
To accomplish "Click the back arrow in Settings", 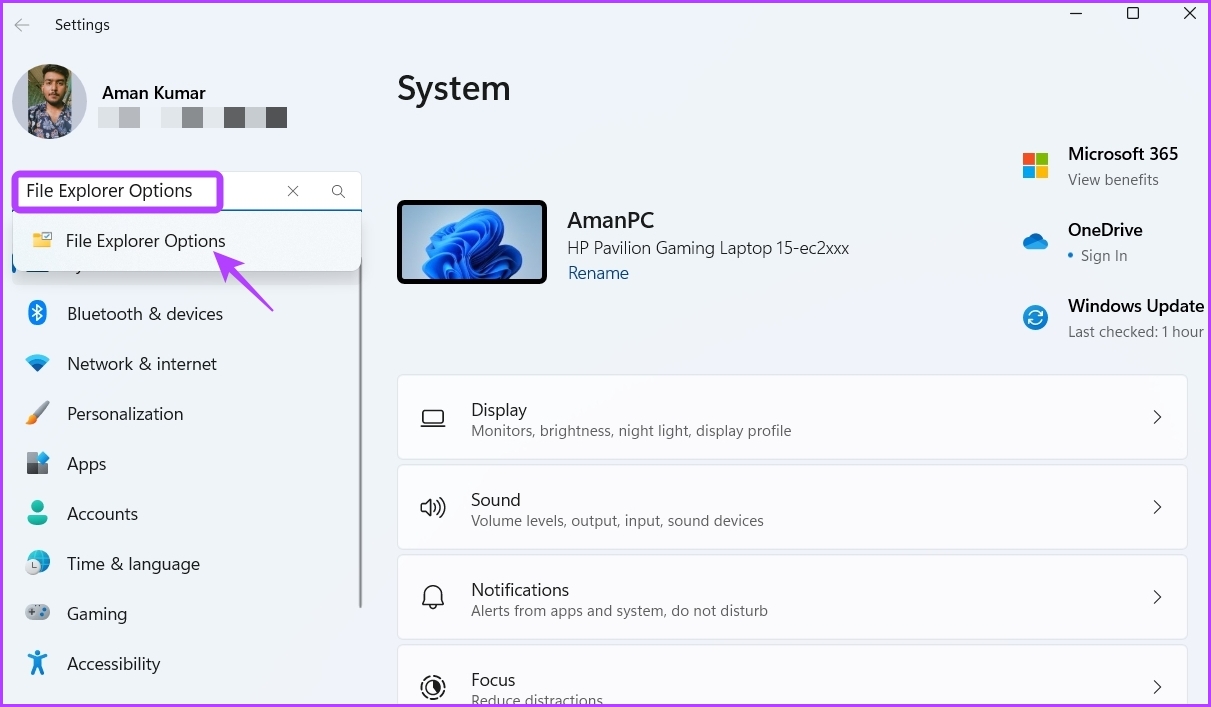I will [22, 25].
